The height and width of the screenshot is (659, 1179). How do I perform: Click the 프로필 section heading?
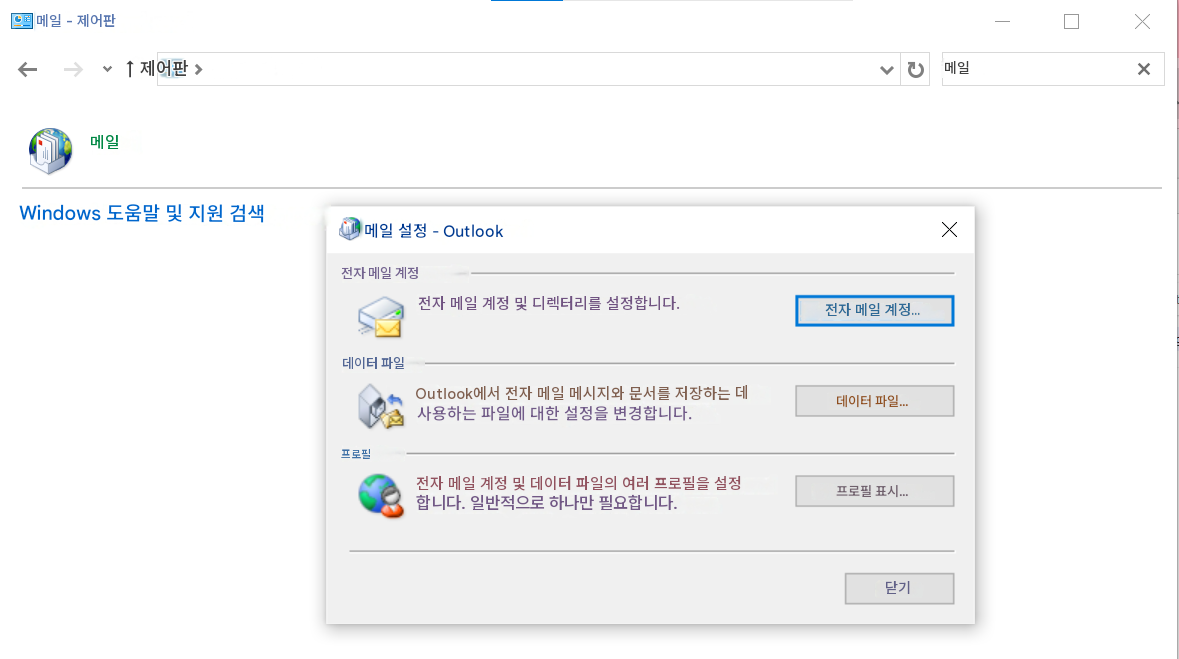pos(356,454)
